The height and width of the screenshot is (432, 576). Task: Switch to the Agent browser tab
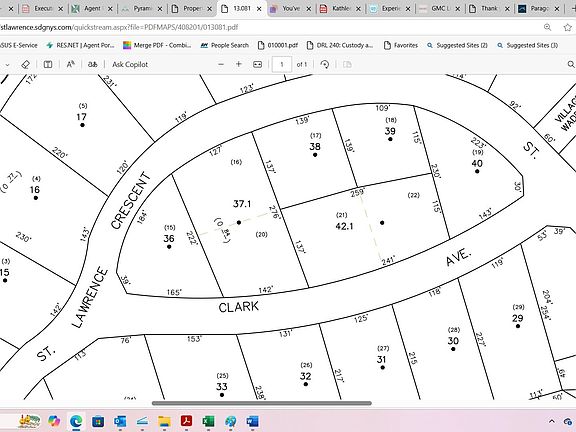pyautogui.click(x=92, y=8)
